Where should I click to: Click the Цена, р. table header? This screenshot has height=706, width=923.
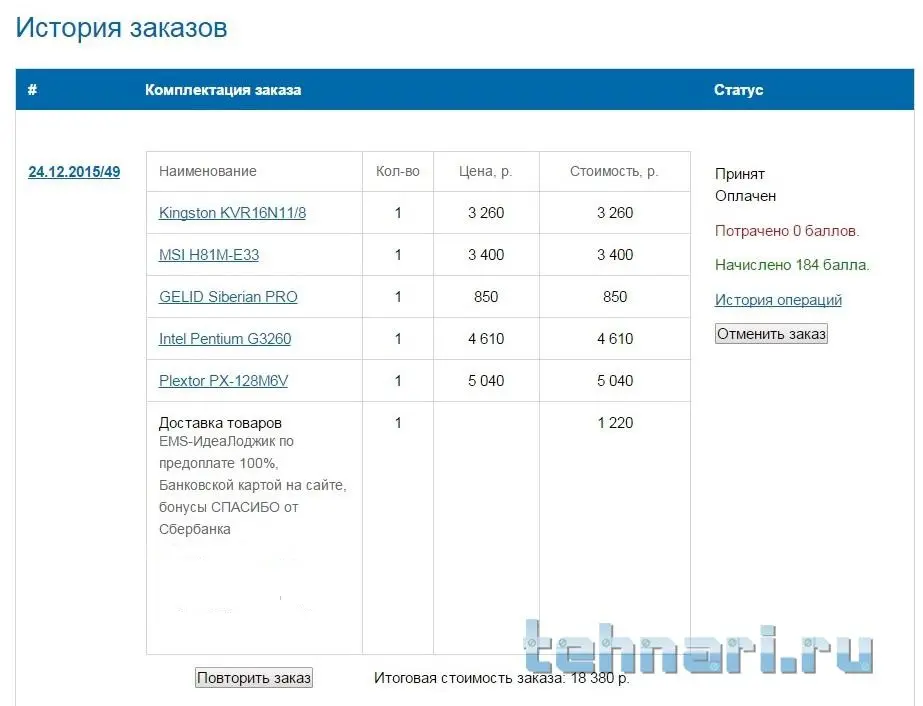[486, 171]
